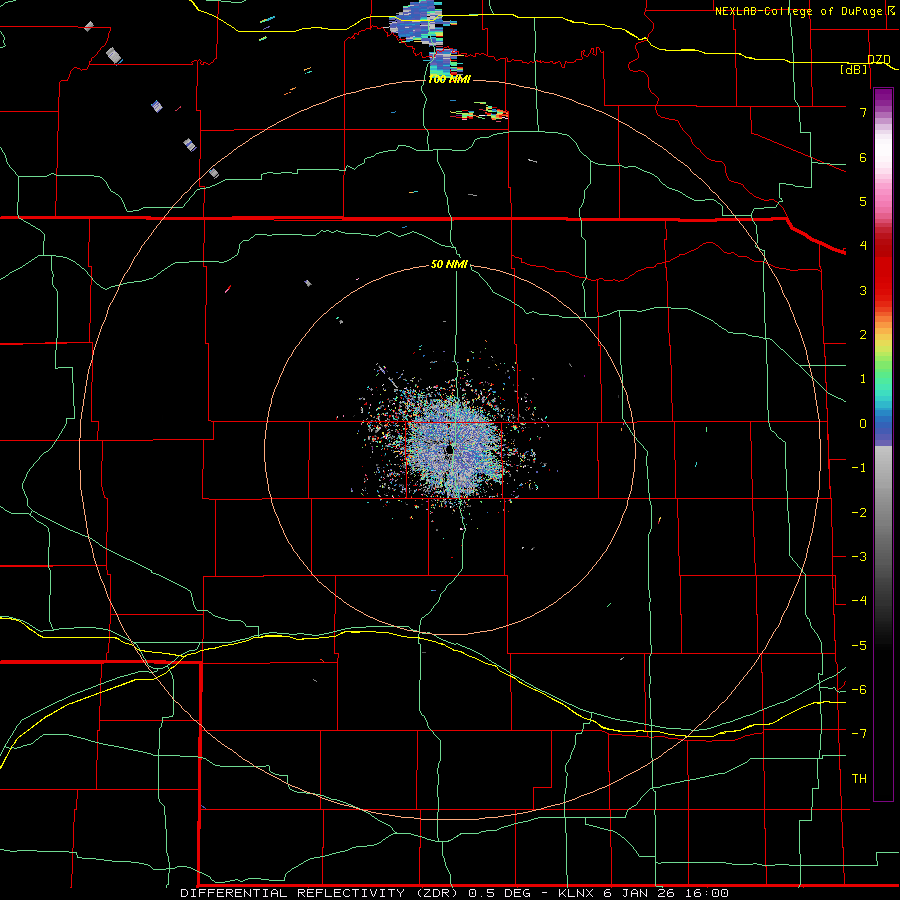This screenshot has height=900, width=900.
Task: Click the 0 value on the color scale
Action: point(863,424)
